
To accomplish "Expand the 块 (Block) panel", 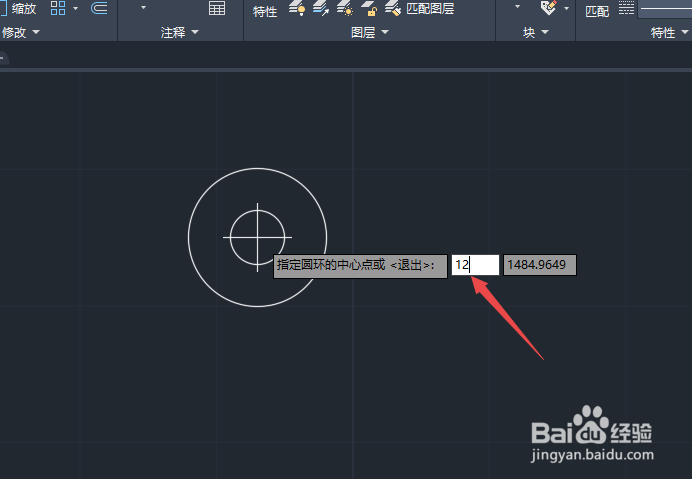I will click(x=536, y=32).
